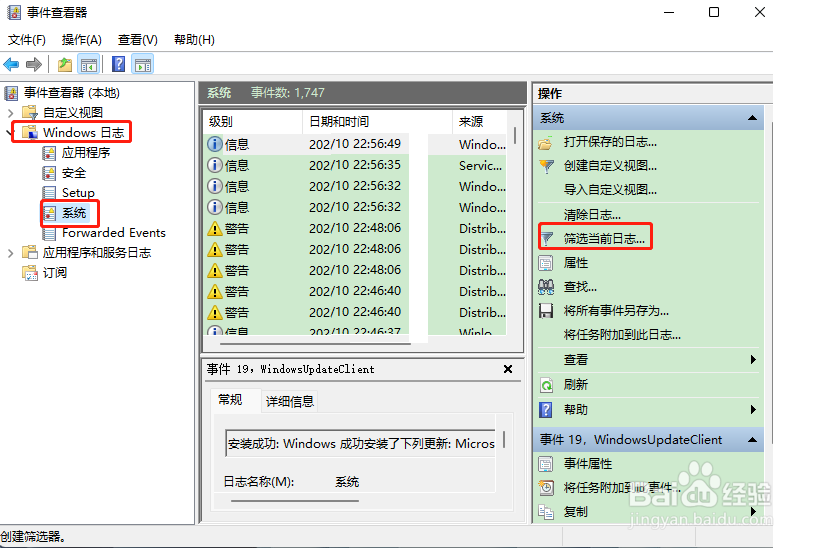Select the first 22:46:40 warning event row
Image resolution: width=819 pixels, height=548 pixels.
tap(357, 291)
